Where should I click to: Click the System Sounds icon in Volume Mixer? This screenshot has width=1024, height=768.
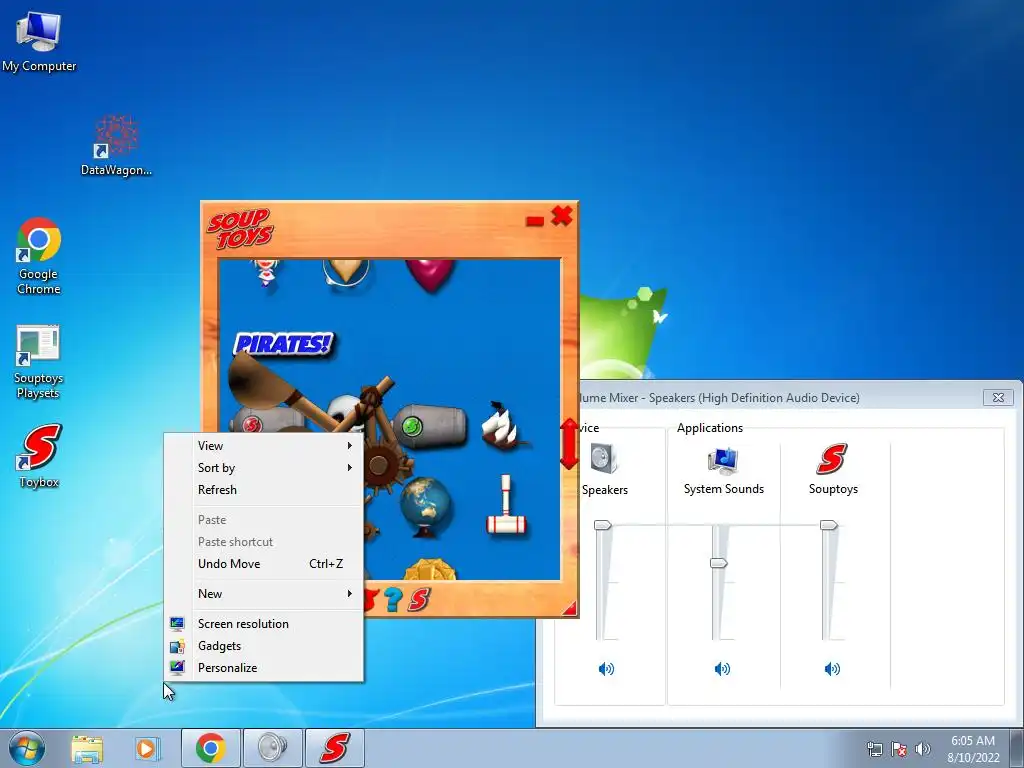click(723, 460)
